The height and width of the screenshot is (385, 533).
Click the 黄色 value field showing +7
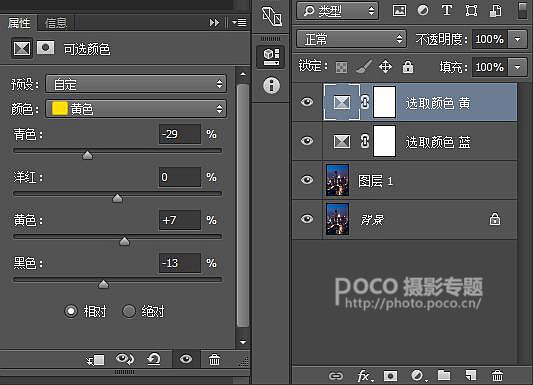point(180,220)
